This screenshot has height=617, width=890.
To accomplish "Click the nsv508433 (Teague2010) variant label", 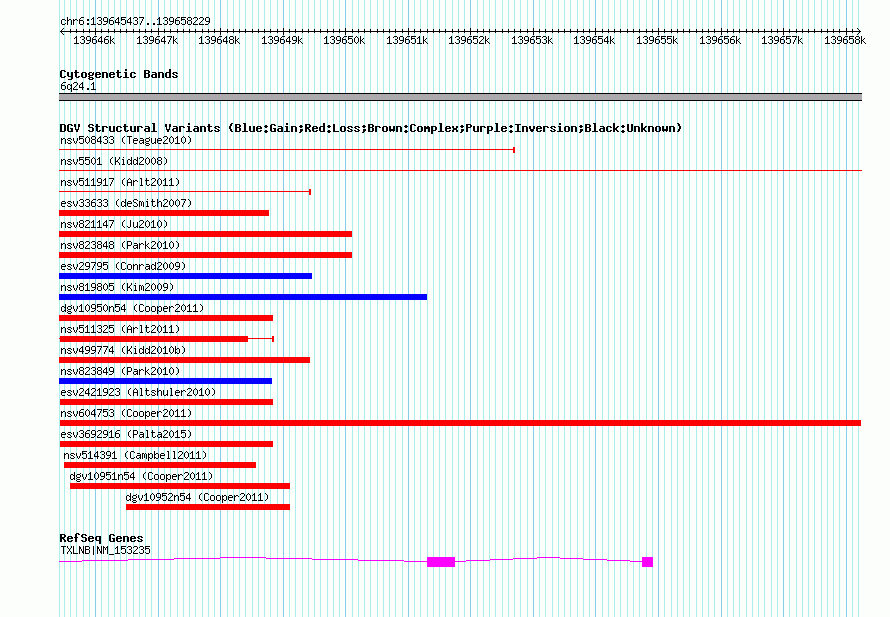I will [126, 140].
